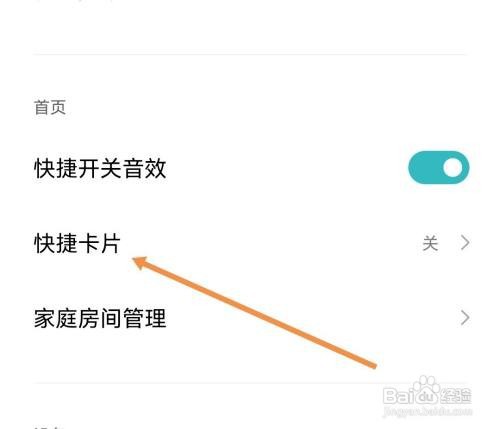The image size is (500, 429).
Task: Open the 快捷卡片 settings row
Action: [250, 243]
